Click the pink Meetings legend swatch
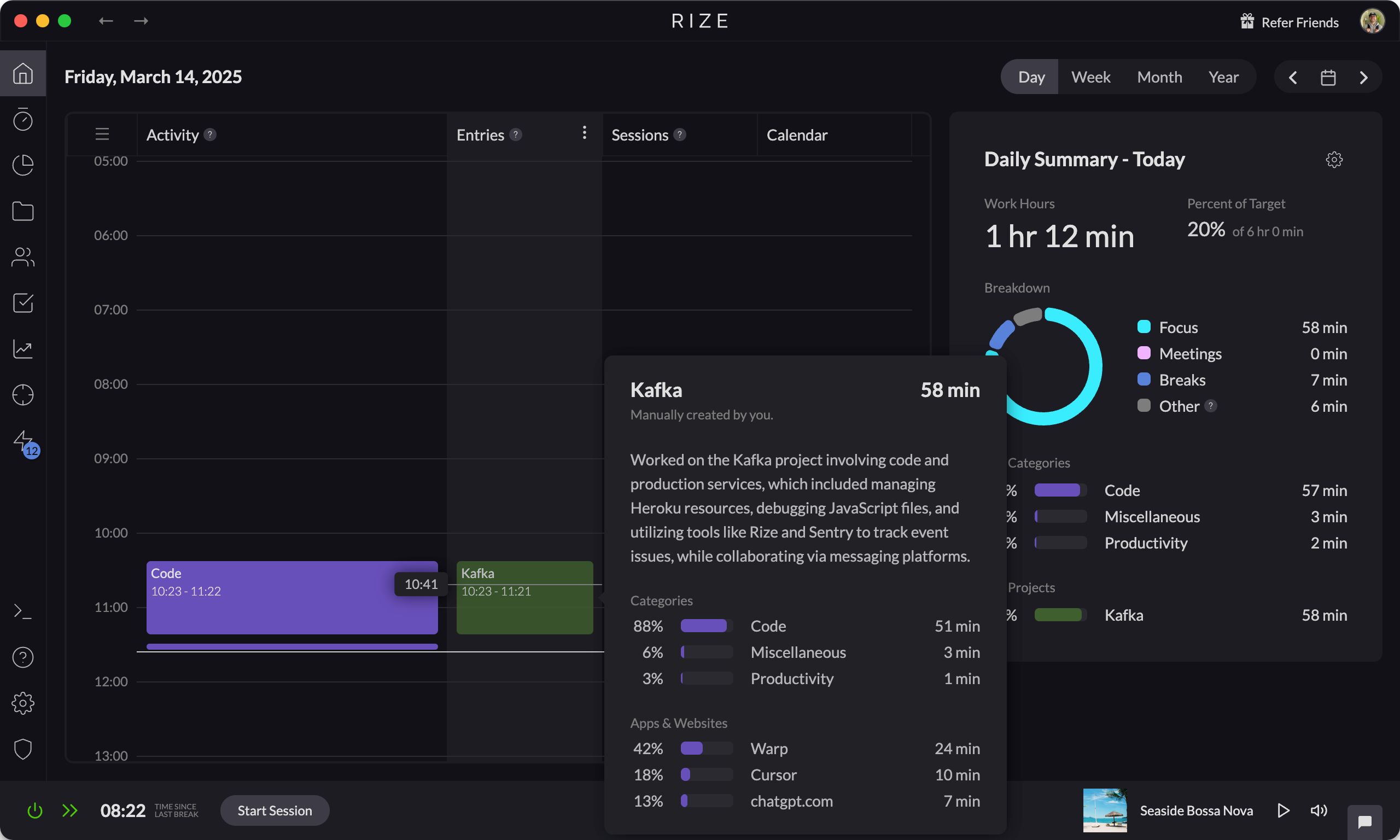 point(1143,353)
